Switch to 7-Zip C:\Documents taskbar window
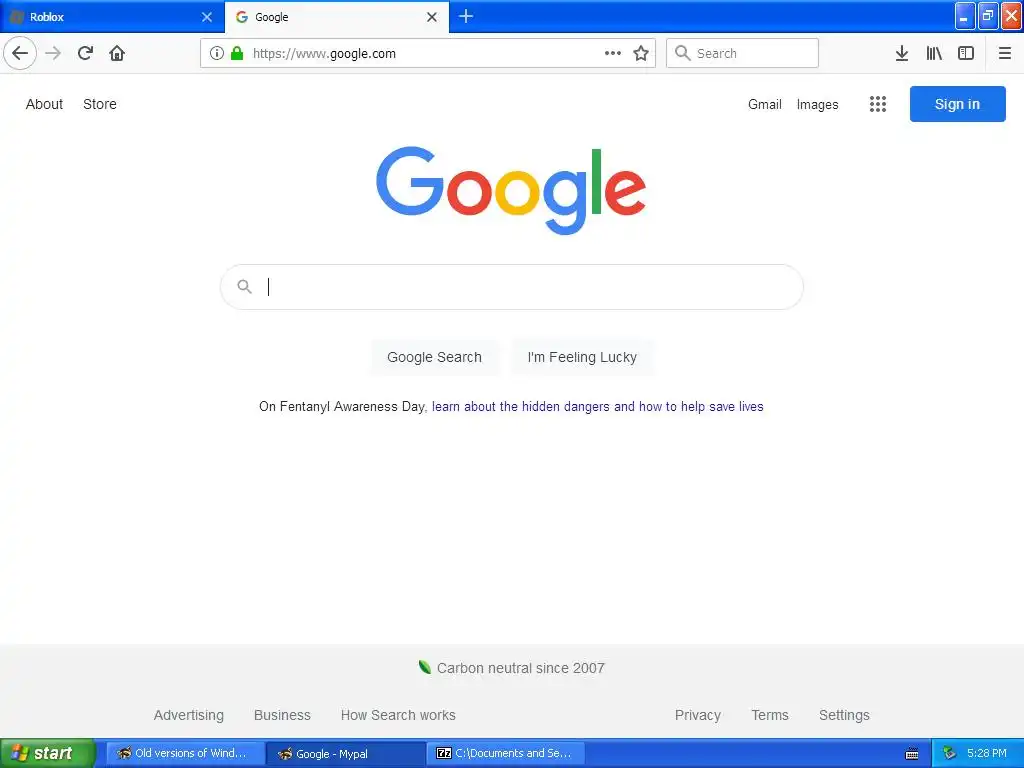1024x768 pixels. click(x=506, y=753)
